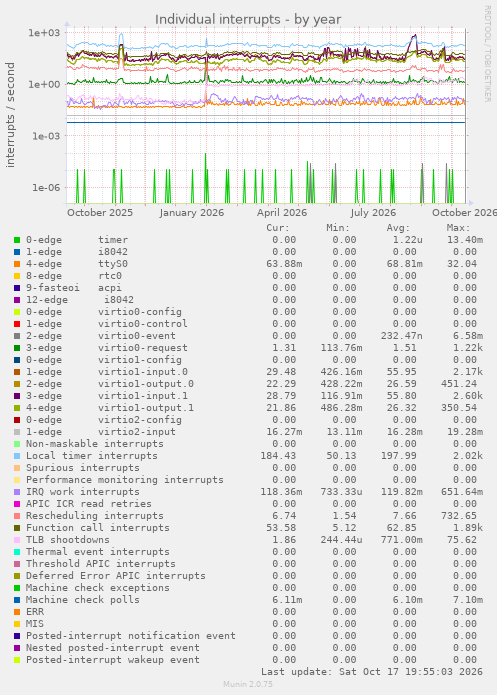Click the dark purple swatch beside virtio1-input.1

[x=17, y=396]
